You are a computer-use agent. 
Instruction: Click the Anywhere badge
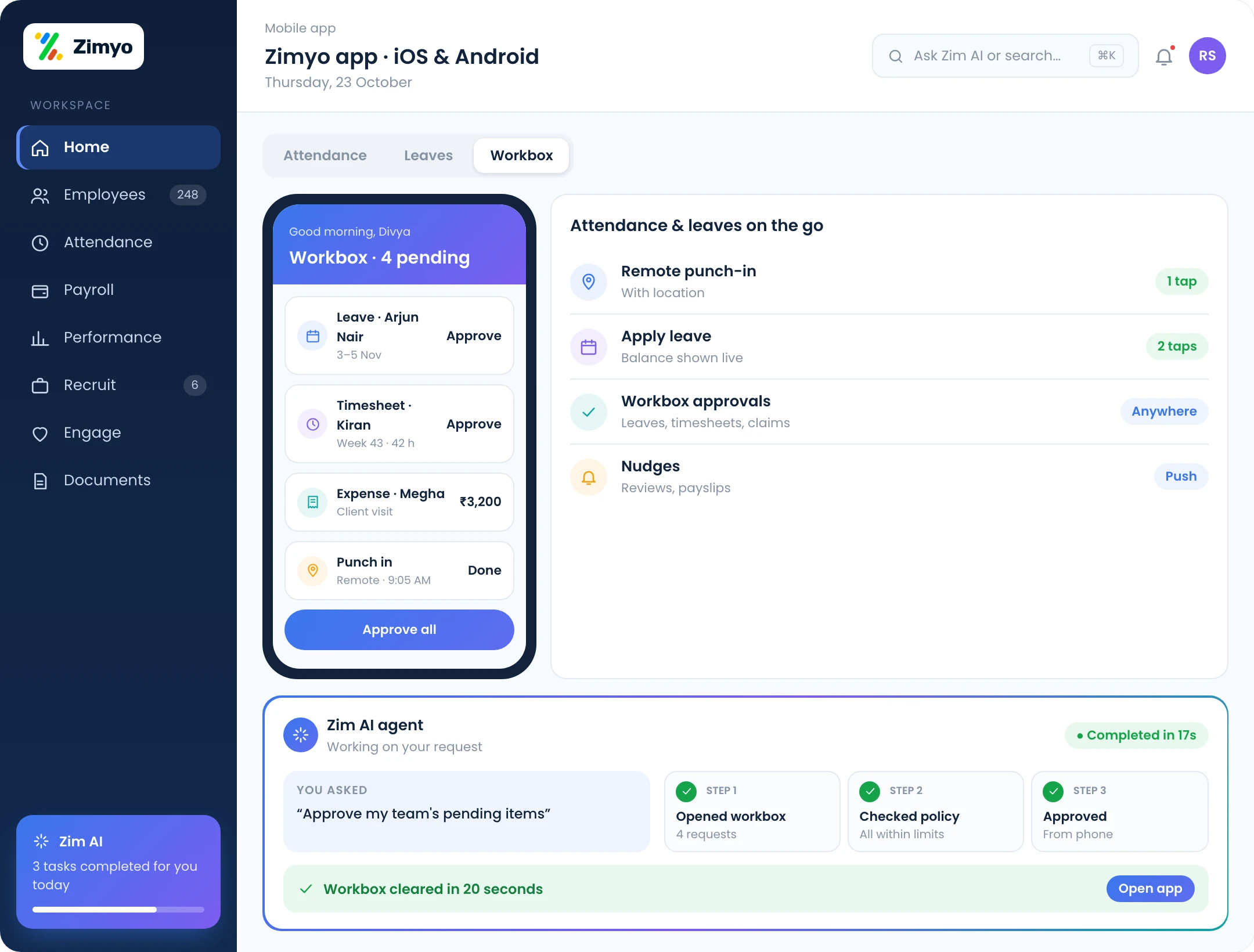(1164, 412)
